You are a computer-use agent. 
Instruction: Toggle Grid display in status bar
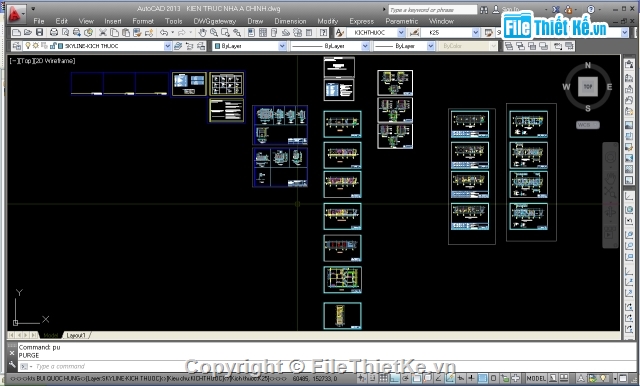tap(383, 378)
